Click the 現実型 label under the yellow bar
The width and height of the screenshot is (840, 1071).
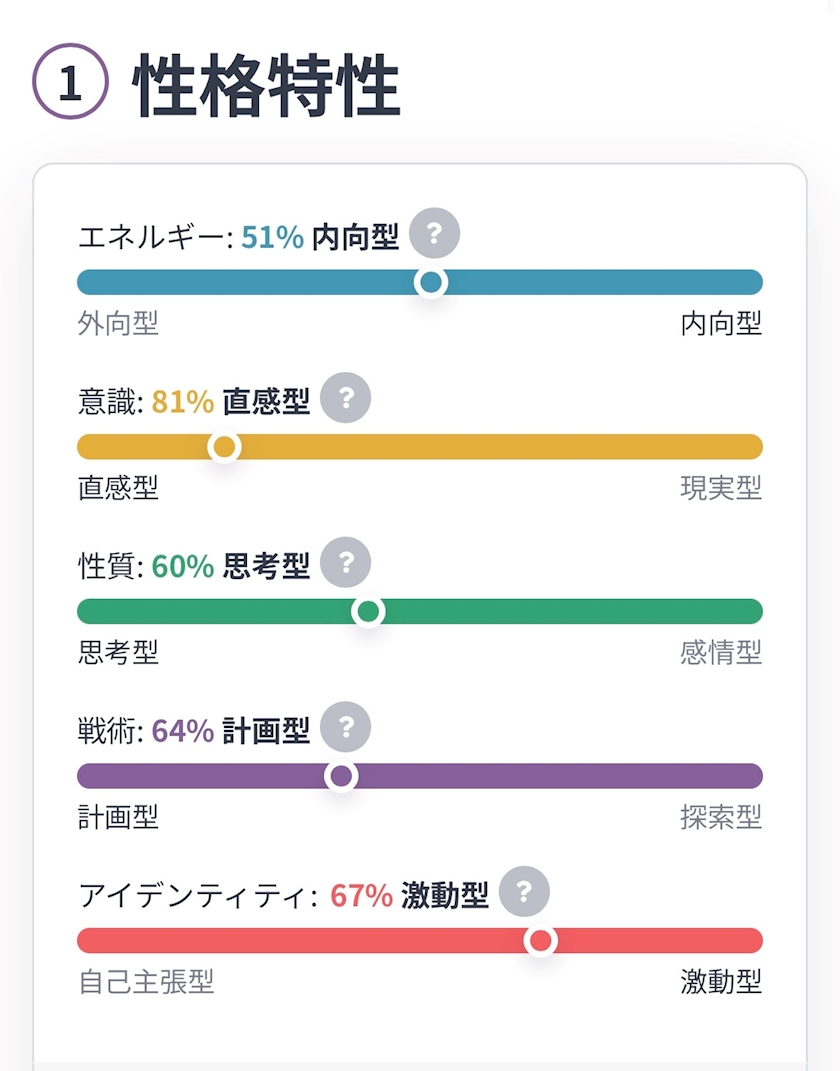point(721,488)
